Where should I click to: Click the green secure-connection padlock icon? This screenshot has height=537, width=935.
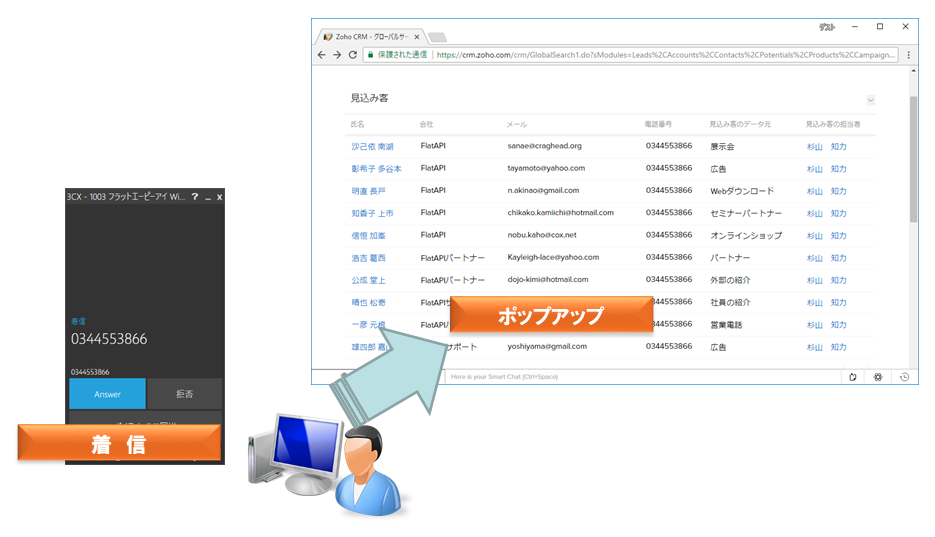click(x=370, y=55)
